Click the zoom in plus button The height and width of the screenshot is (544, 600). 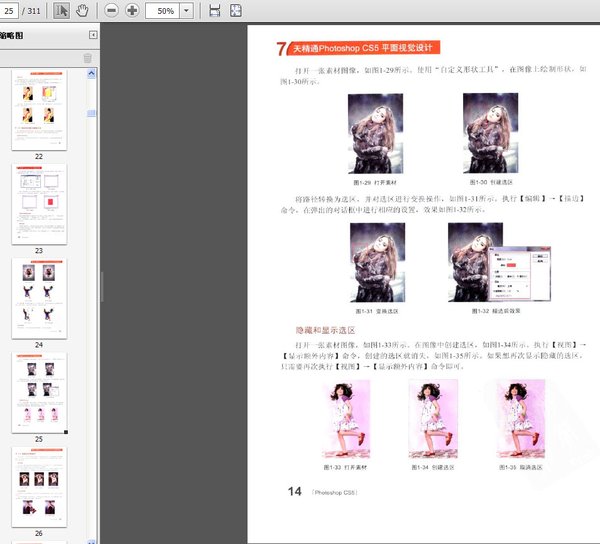(x=132, y=10)
